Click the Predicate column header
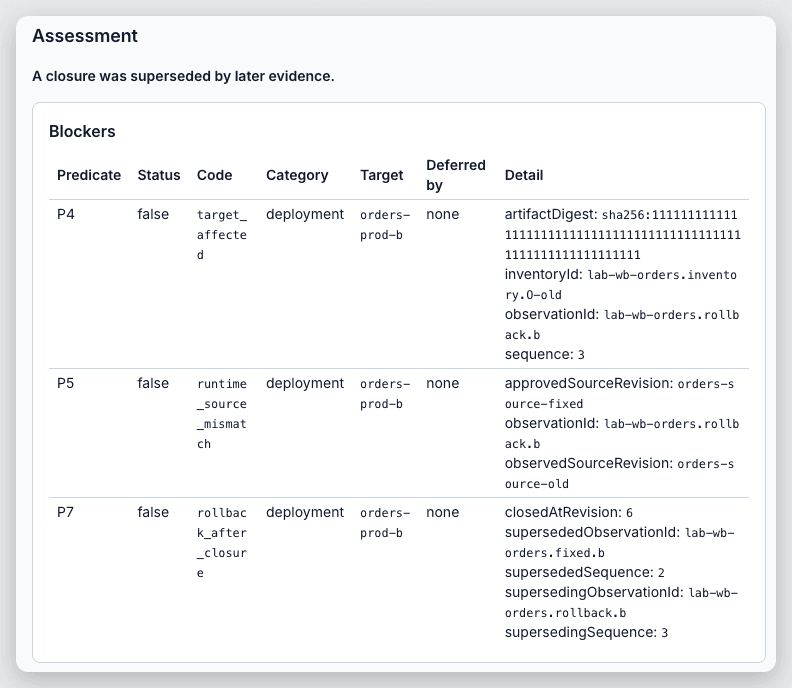This screenshot has width=792, height=688. [89, 175]
